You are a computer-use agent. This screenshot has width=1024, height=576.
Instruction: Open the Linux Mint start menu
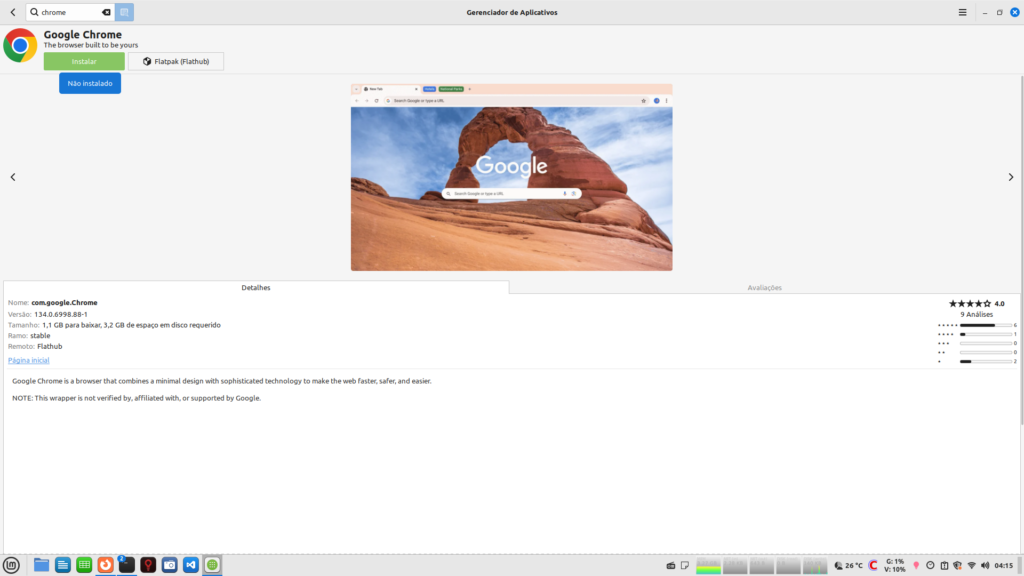click(x=11, y=565)
